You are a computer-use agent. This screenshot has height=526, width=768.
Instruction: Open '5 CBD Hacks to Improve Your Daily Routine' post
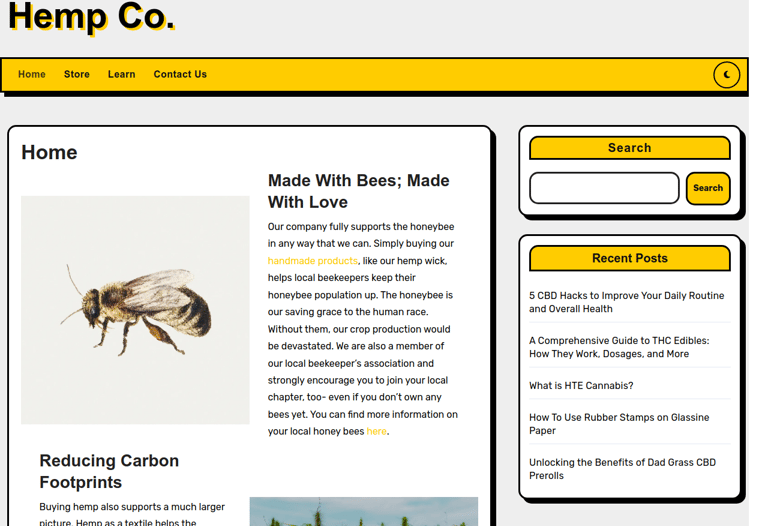click(x=626, y=302)
